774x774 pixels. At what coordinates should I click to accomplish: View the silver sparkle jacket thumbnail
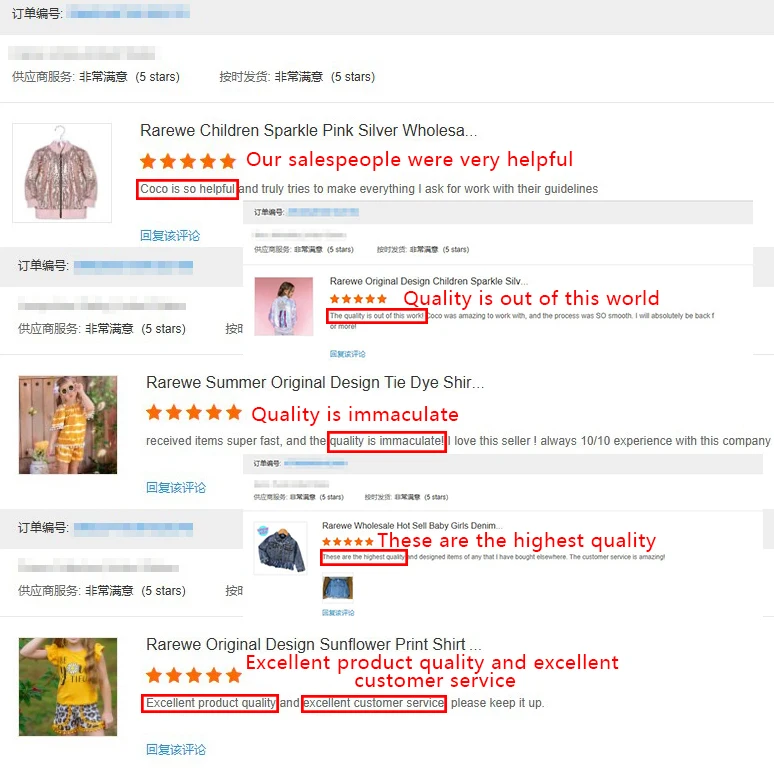coord(283,307)
